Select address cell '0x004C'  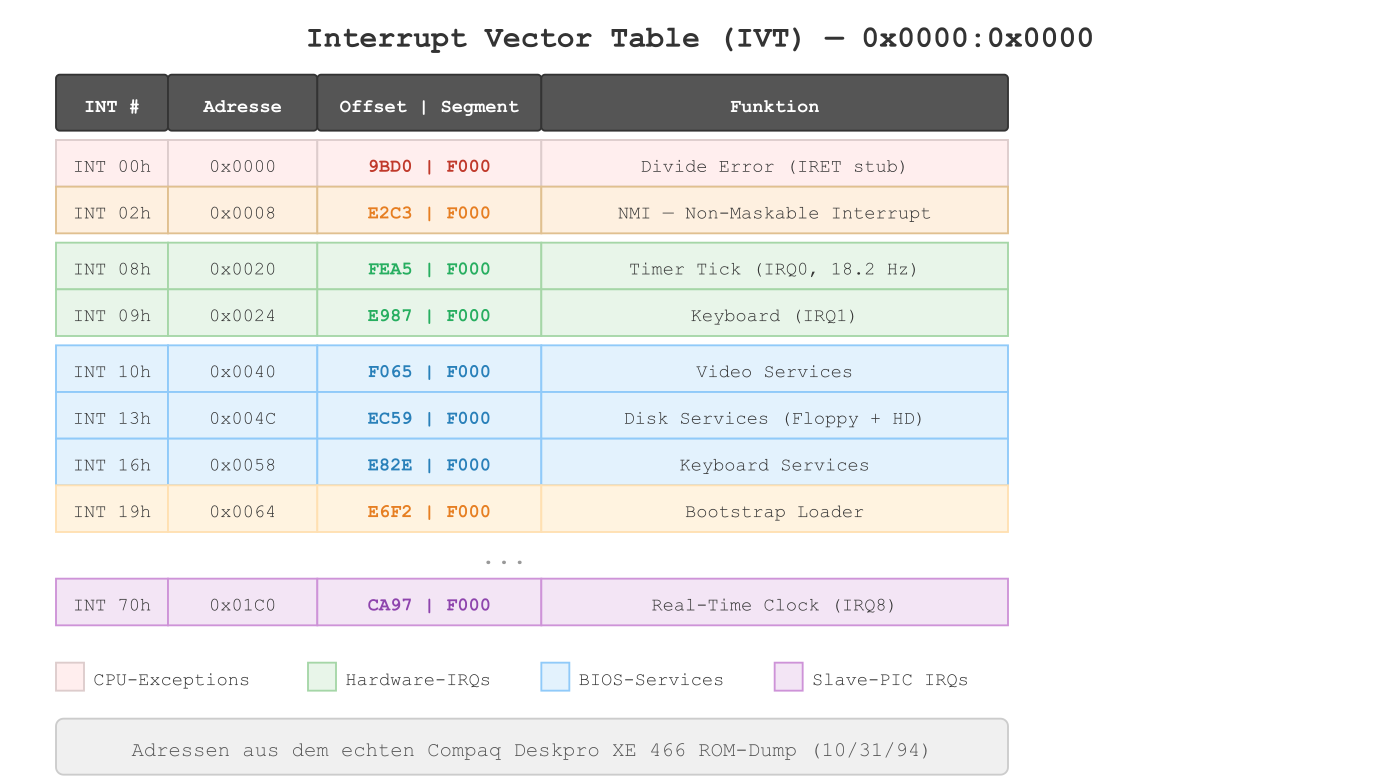click(243, 416)
